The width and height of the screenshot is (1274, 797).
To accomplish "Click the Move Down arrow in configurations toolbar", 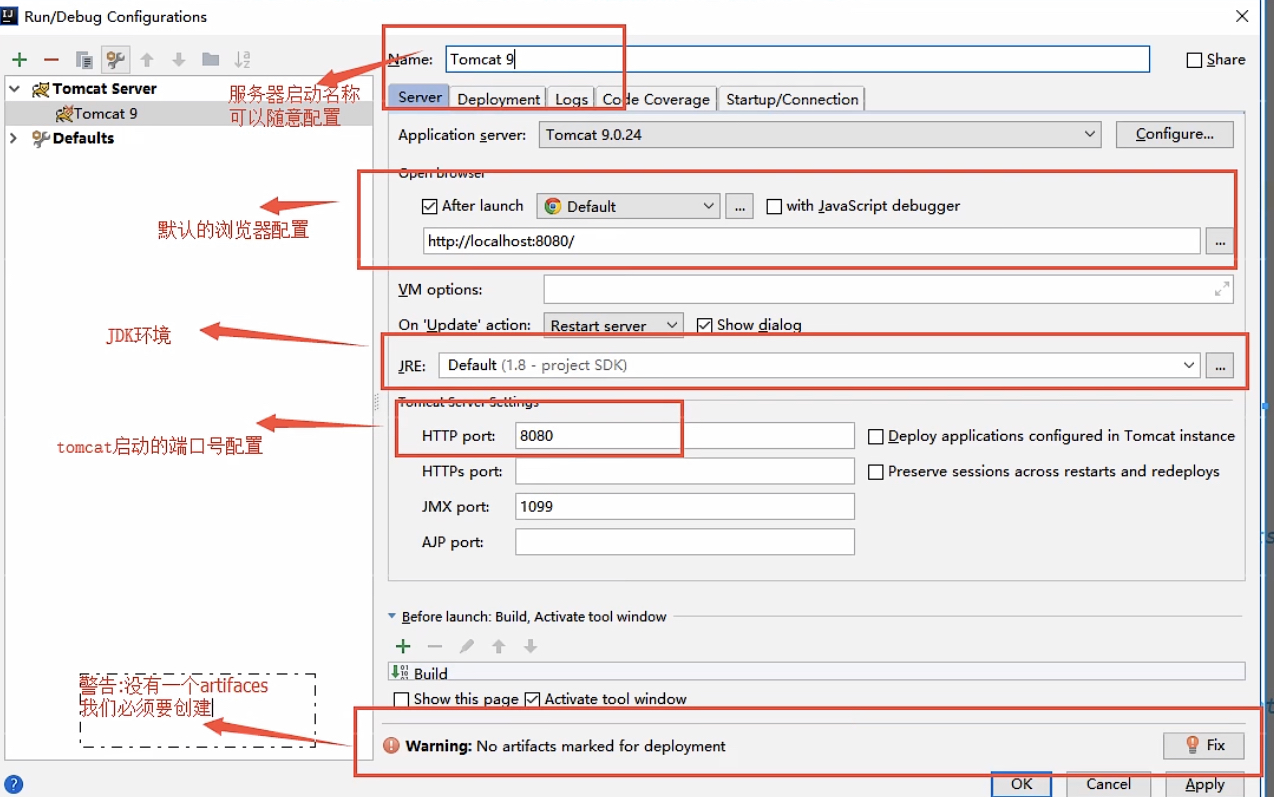I will (179, 60).
